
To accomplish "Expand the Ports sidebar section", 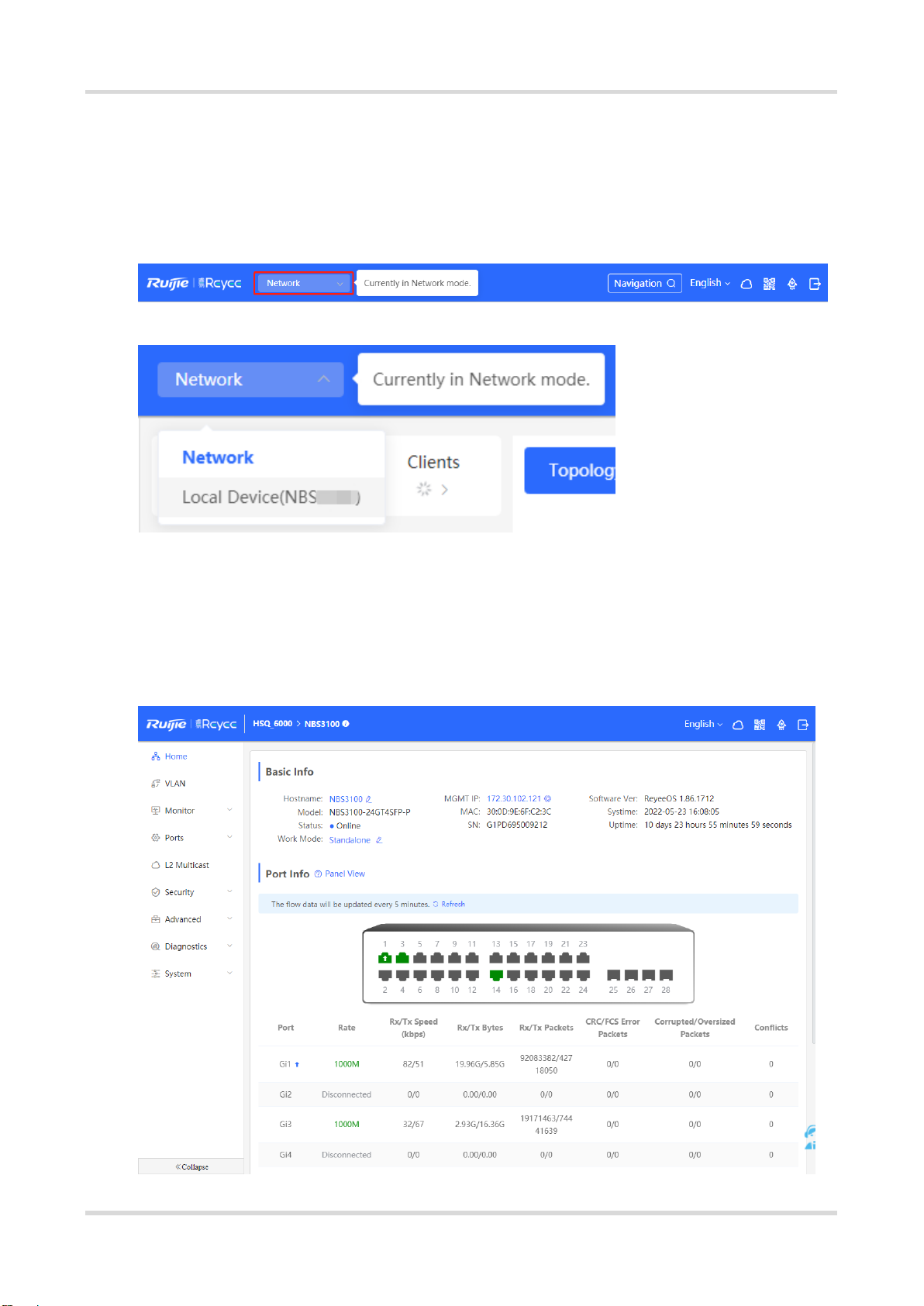I will coord(191,838).
